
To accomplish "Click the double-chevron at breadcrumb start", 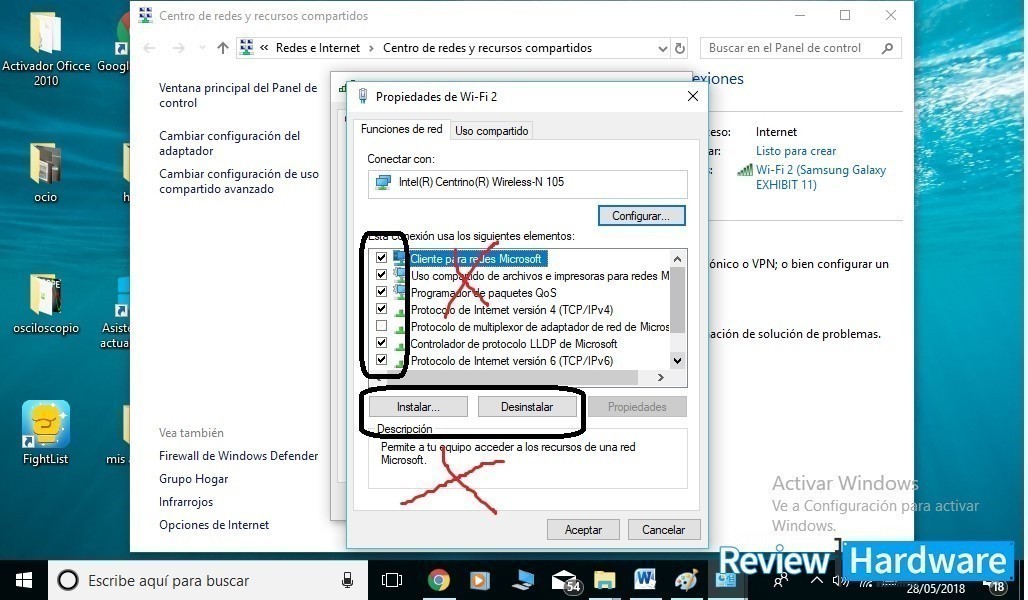I will point(264,48).
